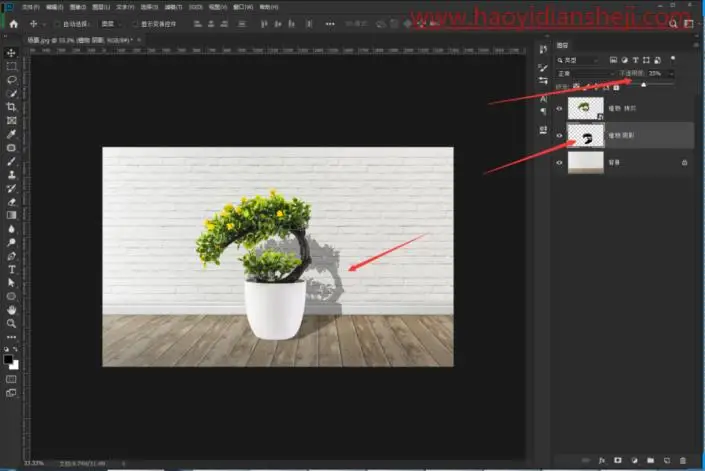Image resolution: width=705 pixels, height=471 pixels.
Task: Open the workspace switcher dropdown
Action: [688, 24]
